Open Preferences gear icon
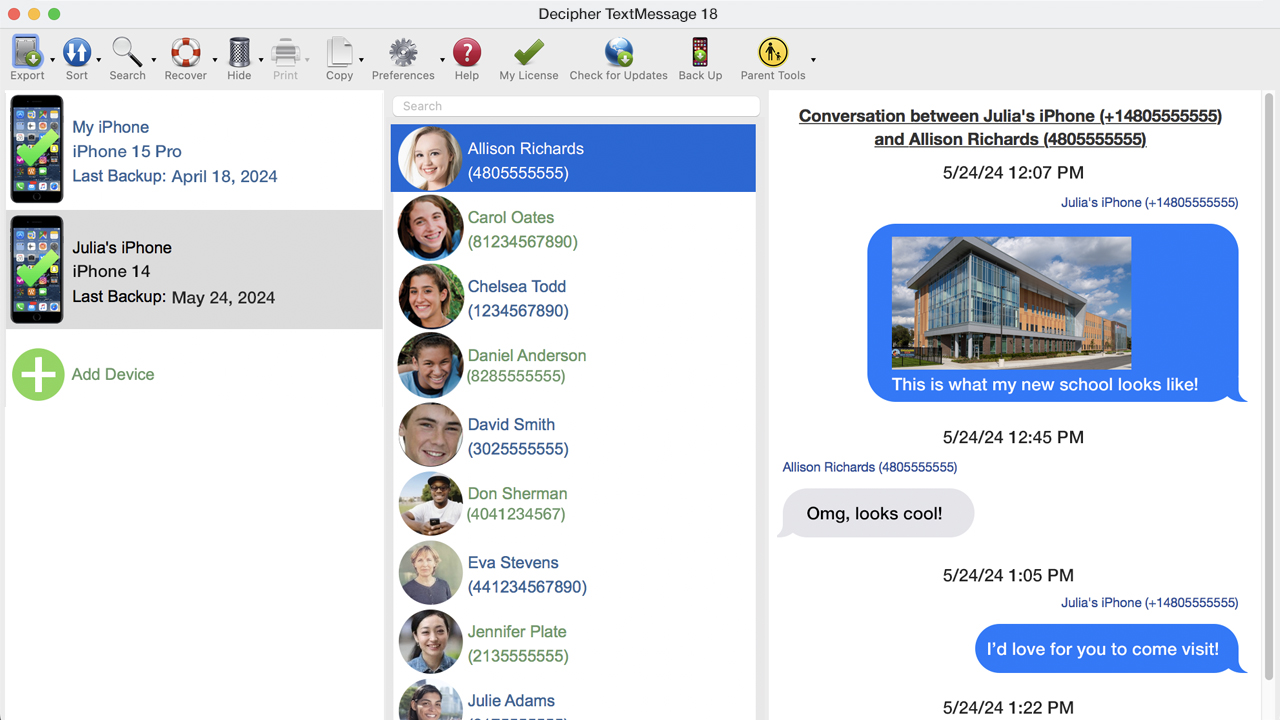 pos(403,53)
